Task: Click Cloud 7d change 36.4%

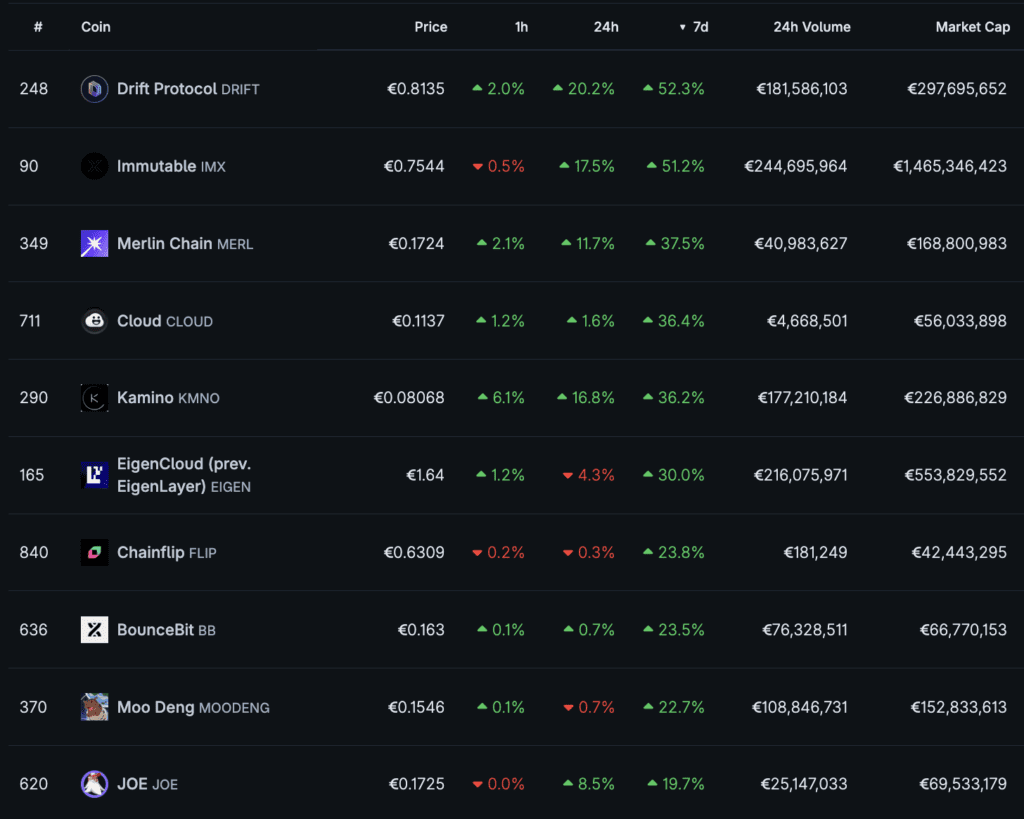Action: coord(673,321)
